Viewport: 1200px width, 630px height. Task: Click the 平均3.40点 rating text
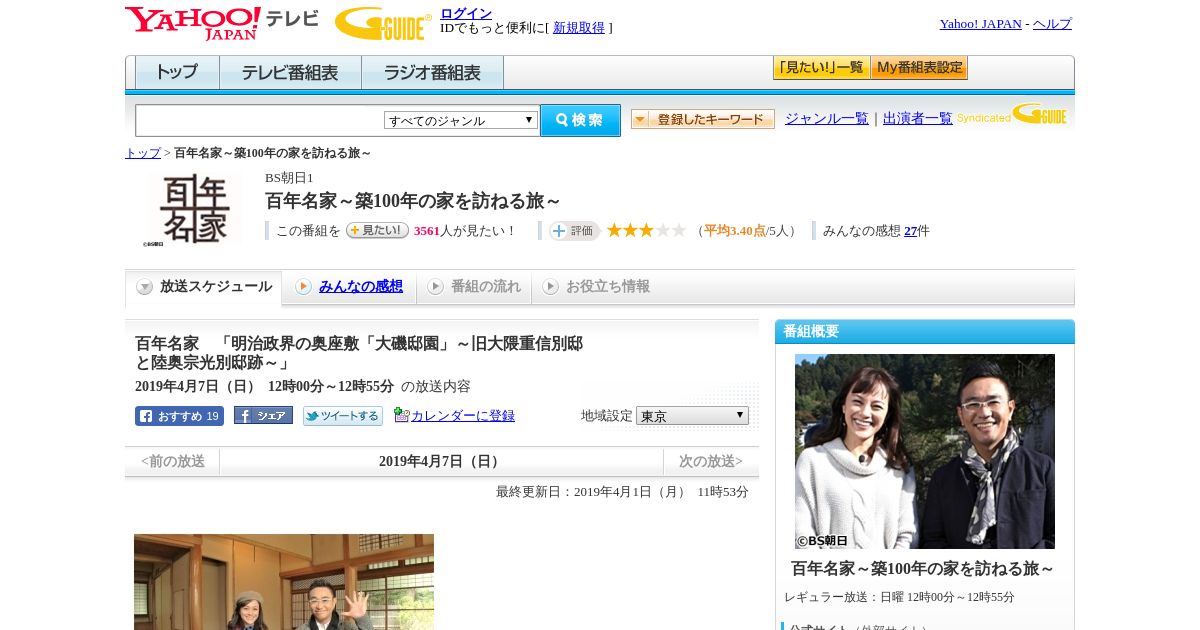click(734, 231)
